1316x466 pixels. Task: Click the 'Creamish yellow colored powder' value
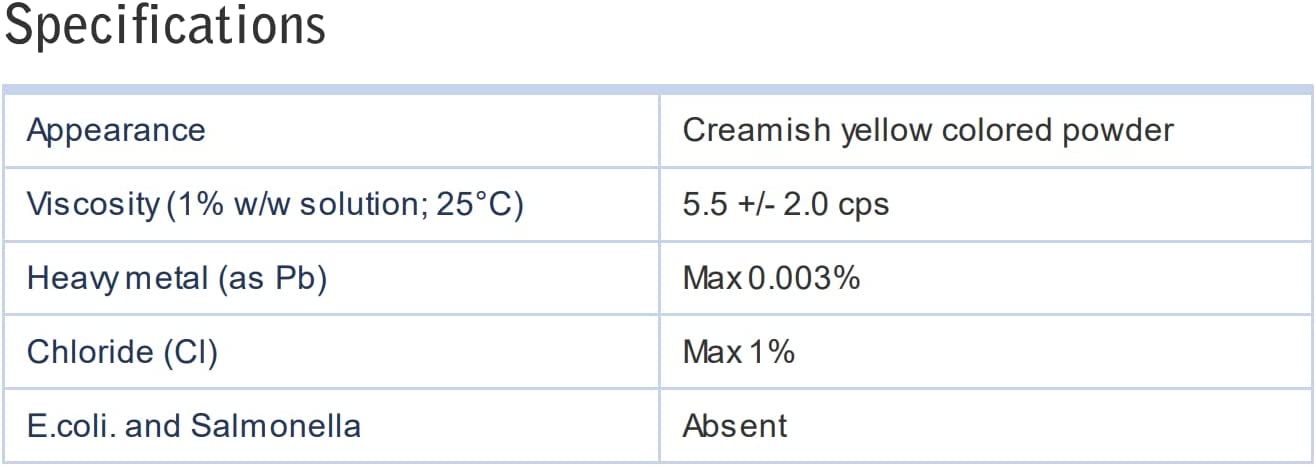pos(928,130)
